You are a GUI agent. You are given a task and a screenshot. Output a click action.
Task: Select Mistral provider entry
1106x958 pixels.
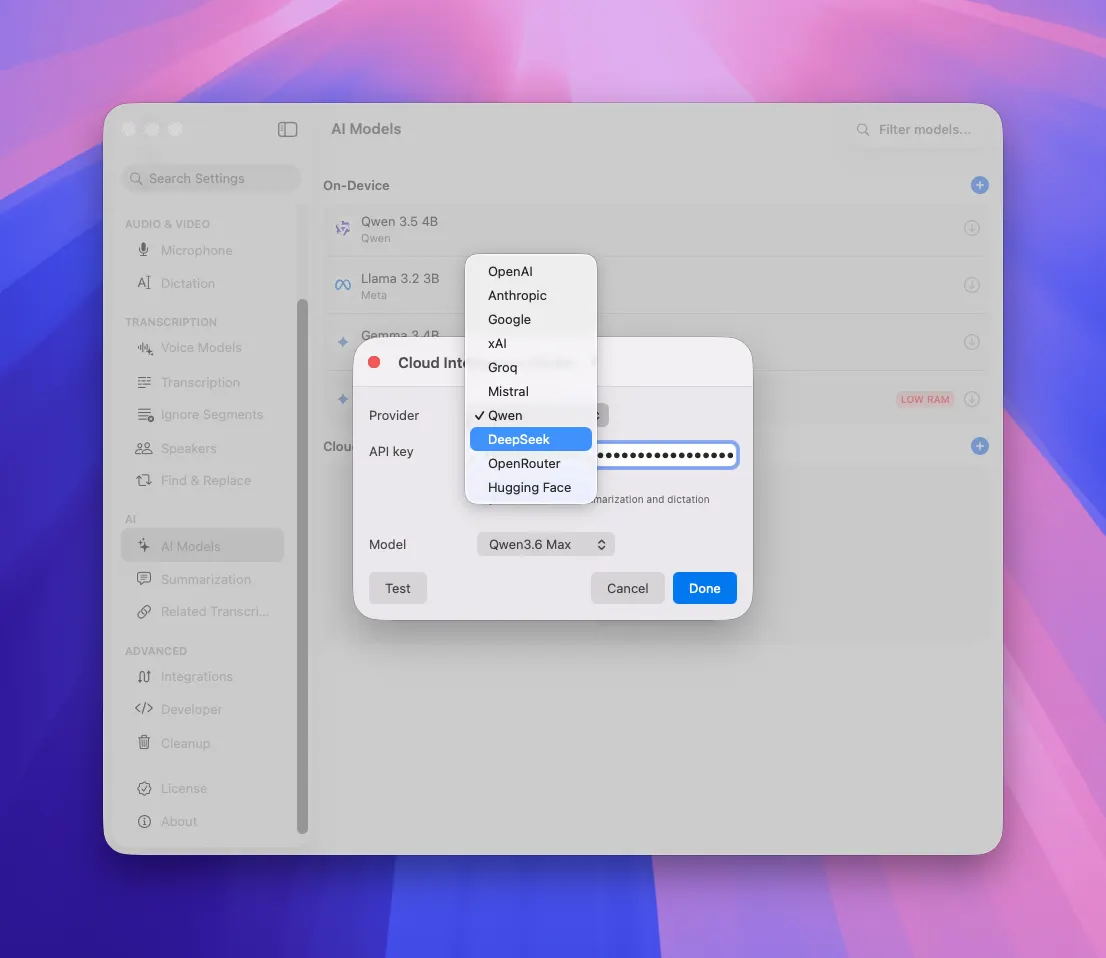click(530, 392)
